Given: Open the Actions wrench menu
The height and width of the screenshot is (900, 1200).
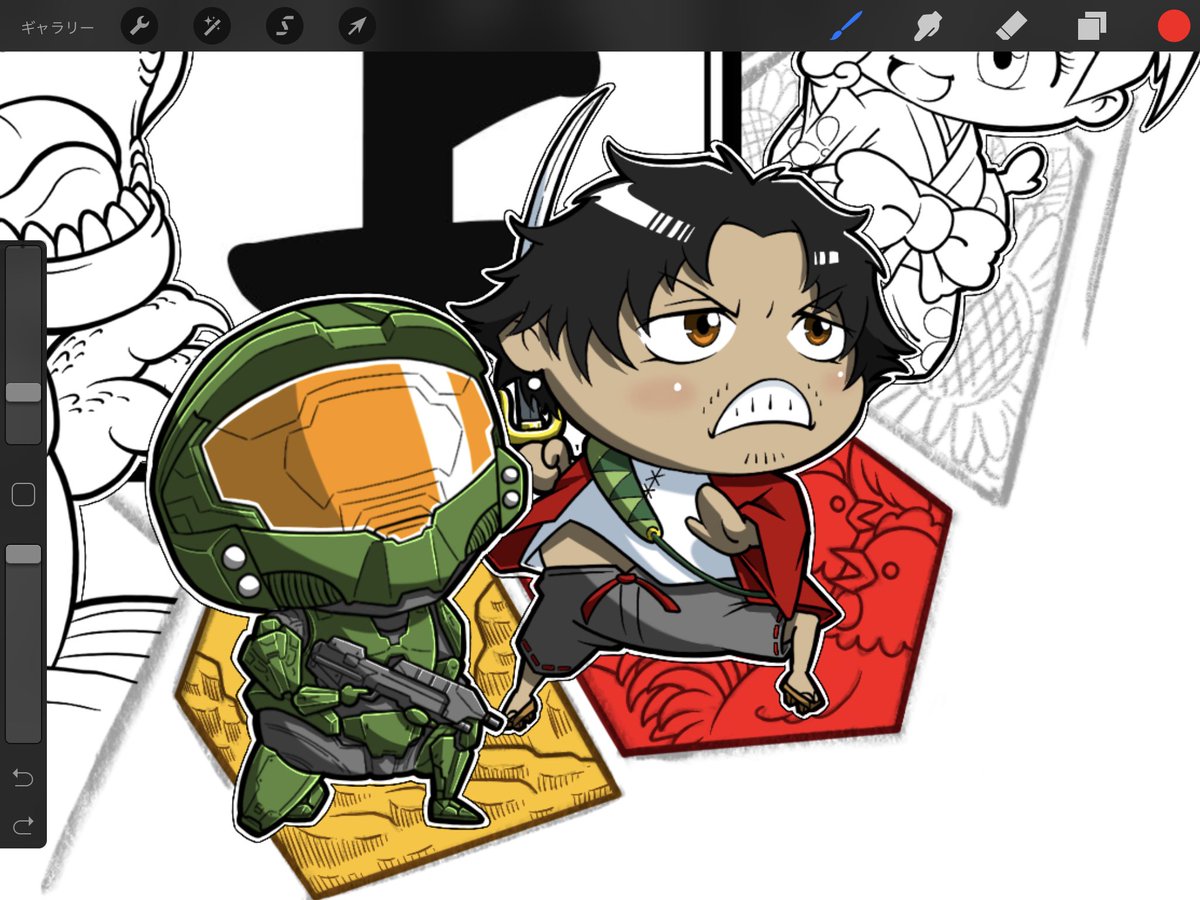Looking at the screenshot, I should coord(140,26).
